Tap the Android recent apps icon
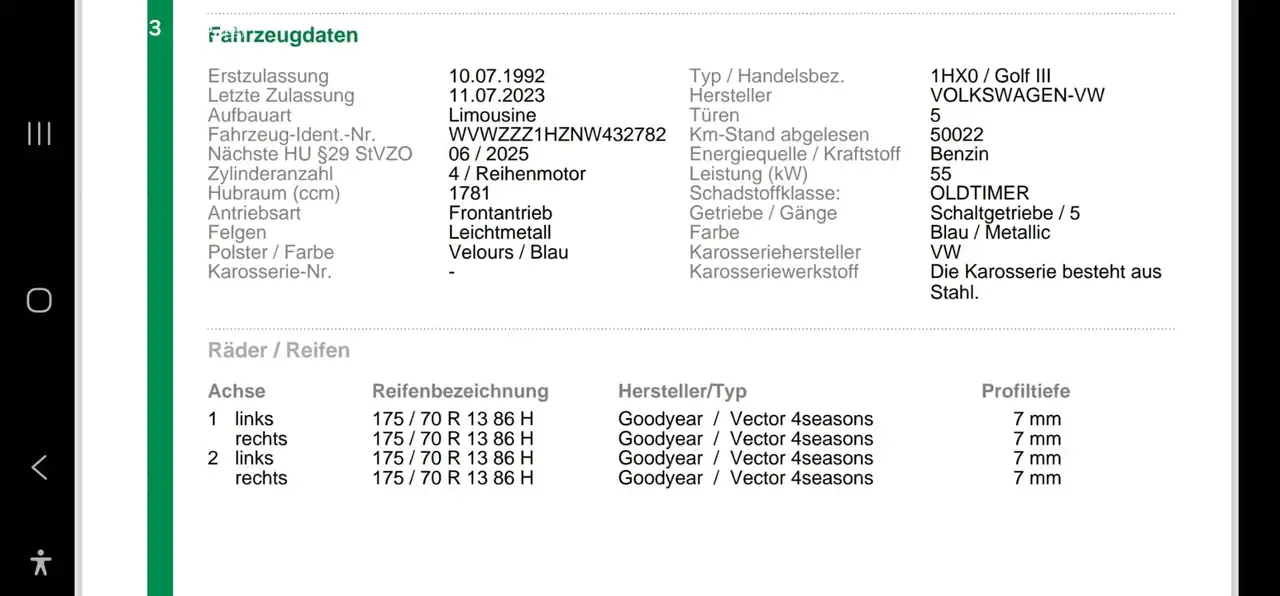This screenshot has height=596, width=1280. 39,134
